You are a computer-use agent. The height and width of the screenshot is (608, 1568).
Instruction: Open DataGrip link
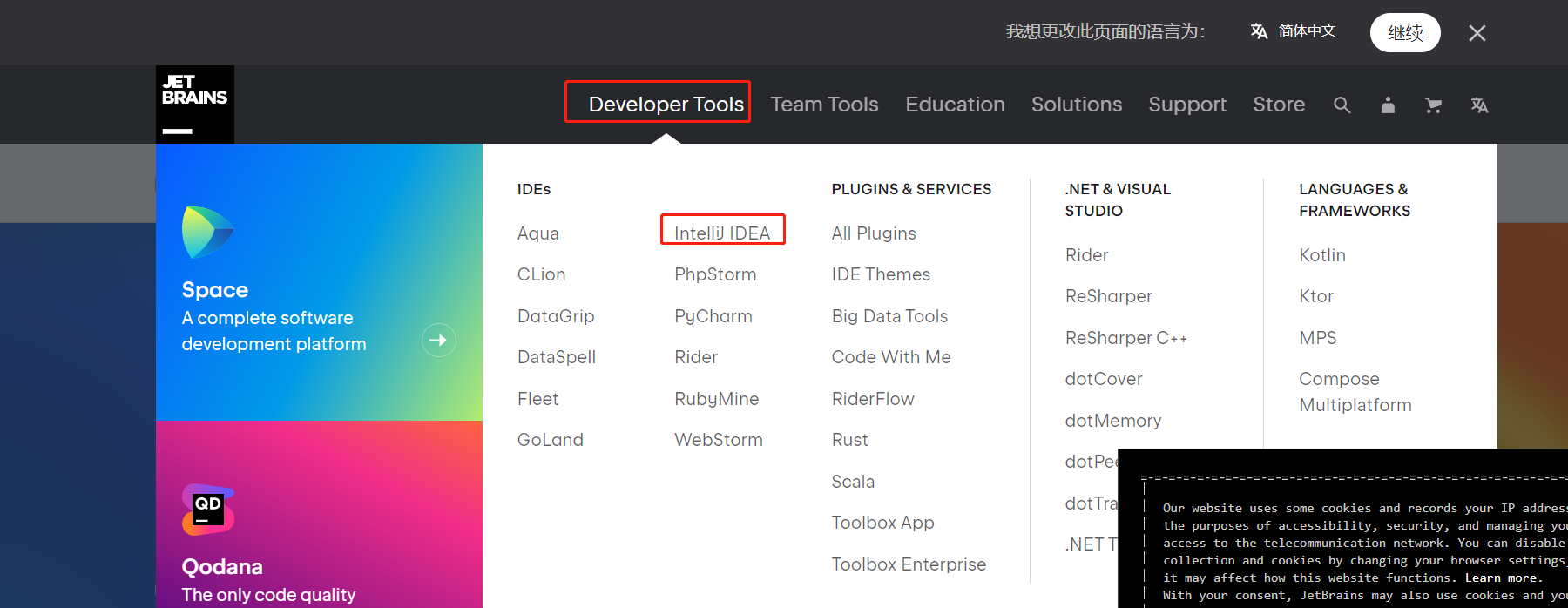[556, 316]
